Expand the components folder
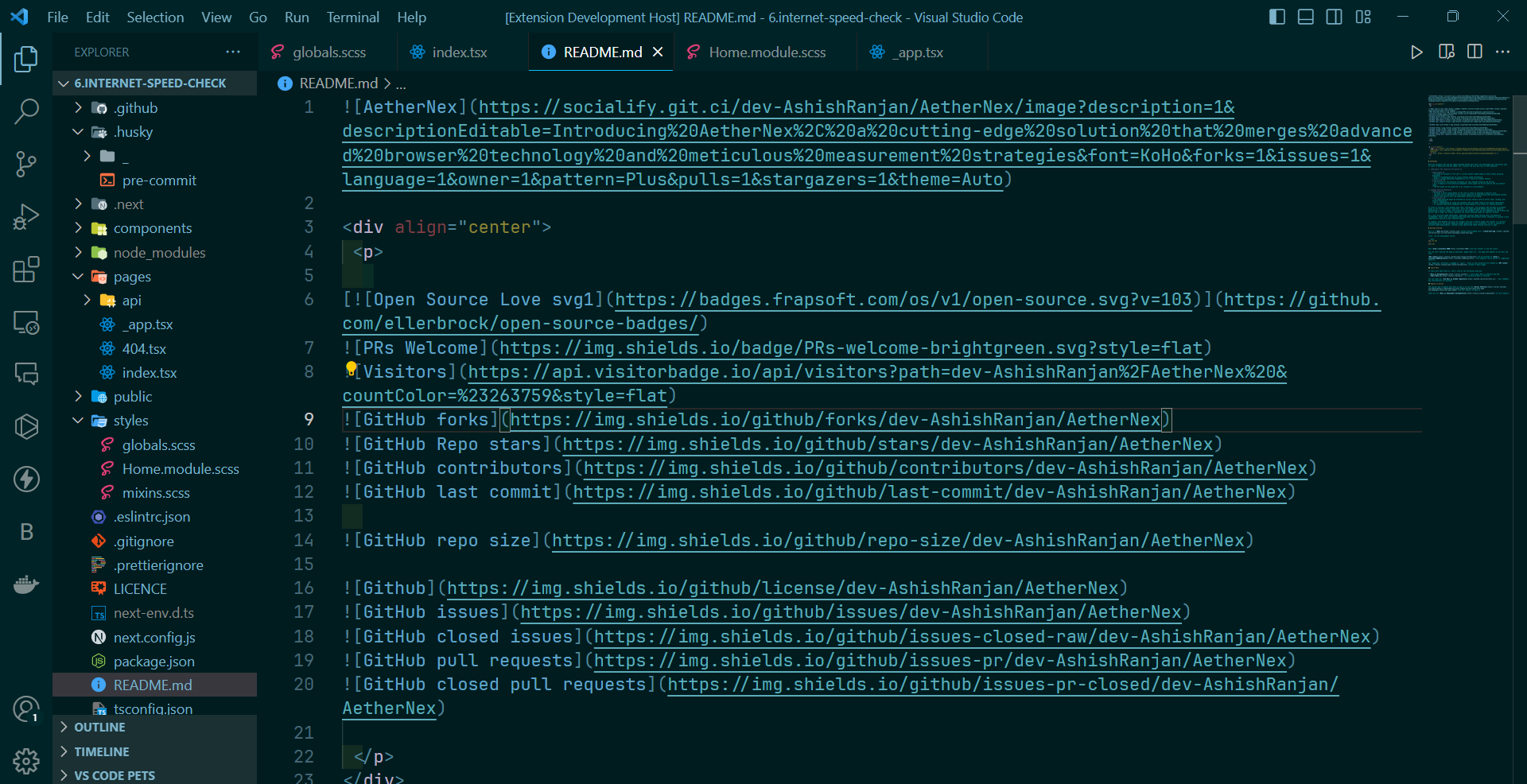Viewport: 1527px width, 784px height. 78,227
